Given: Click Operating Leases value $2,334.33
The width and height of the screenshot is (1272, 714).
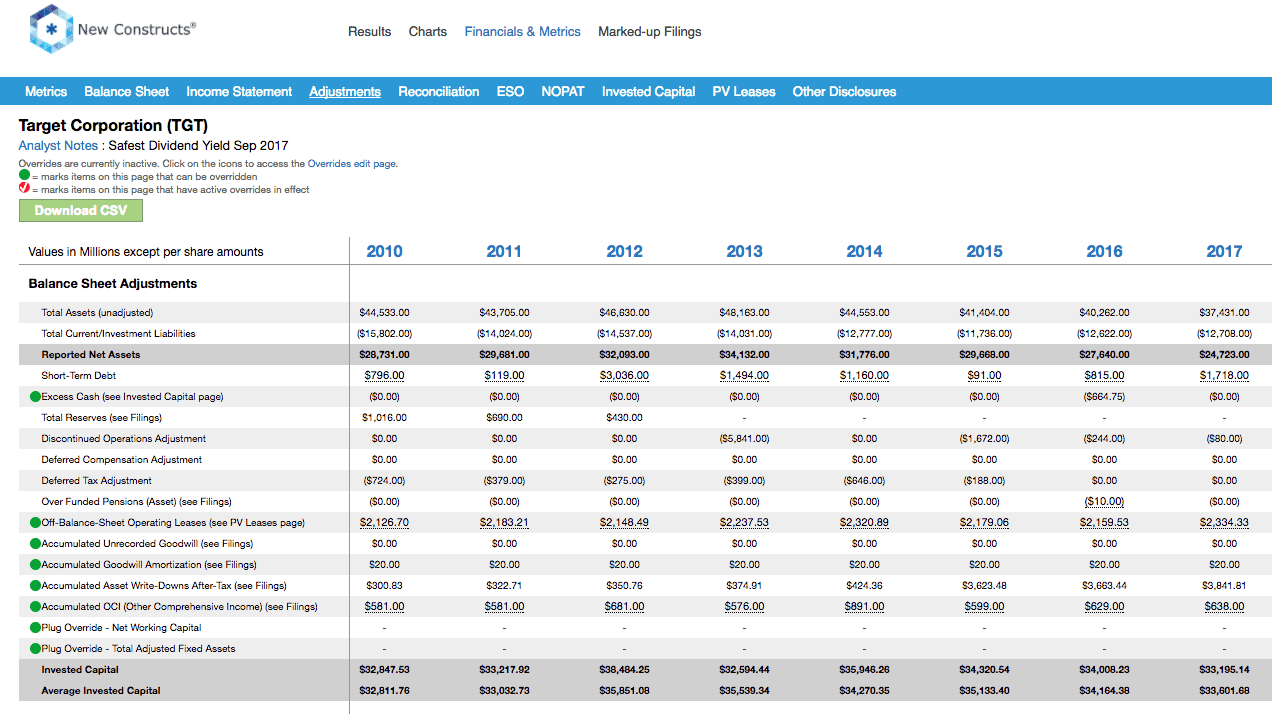Looking at the screenshot, I should pos(1224,523).
